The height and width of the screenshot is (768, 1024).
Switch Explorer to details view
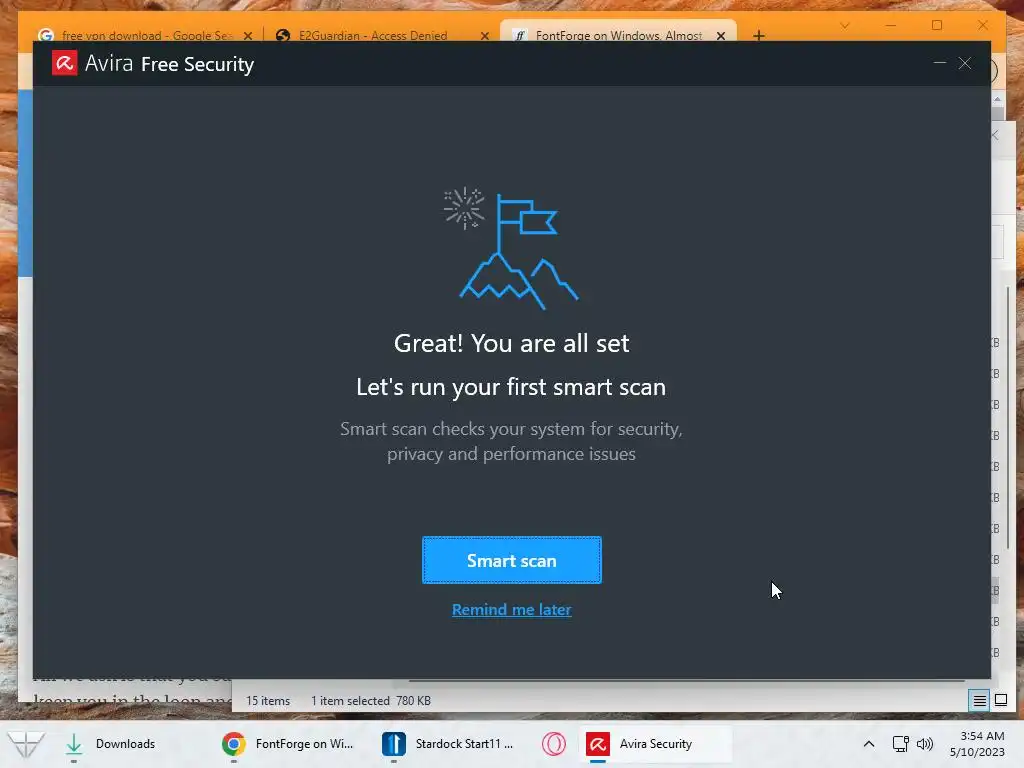click(980, 701)
